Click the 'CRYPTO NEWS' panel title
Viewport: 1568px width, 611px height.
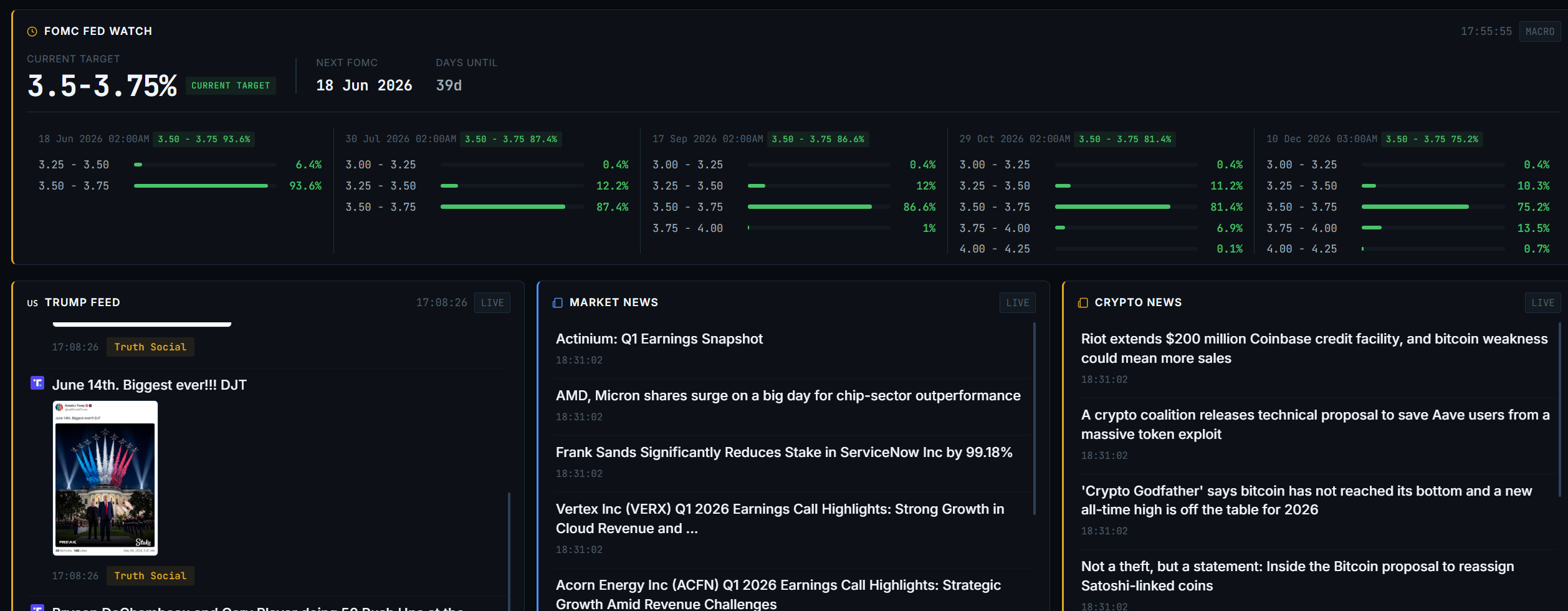tap(1138, 302)
